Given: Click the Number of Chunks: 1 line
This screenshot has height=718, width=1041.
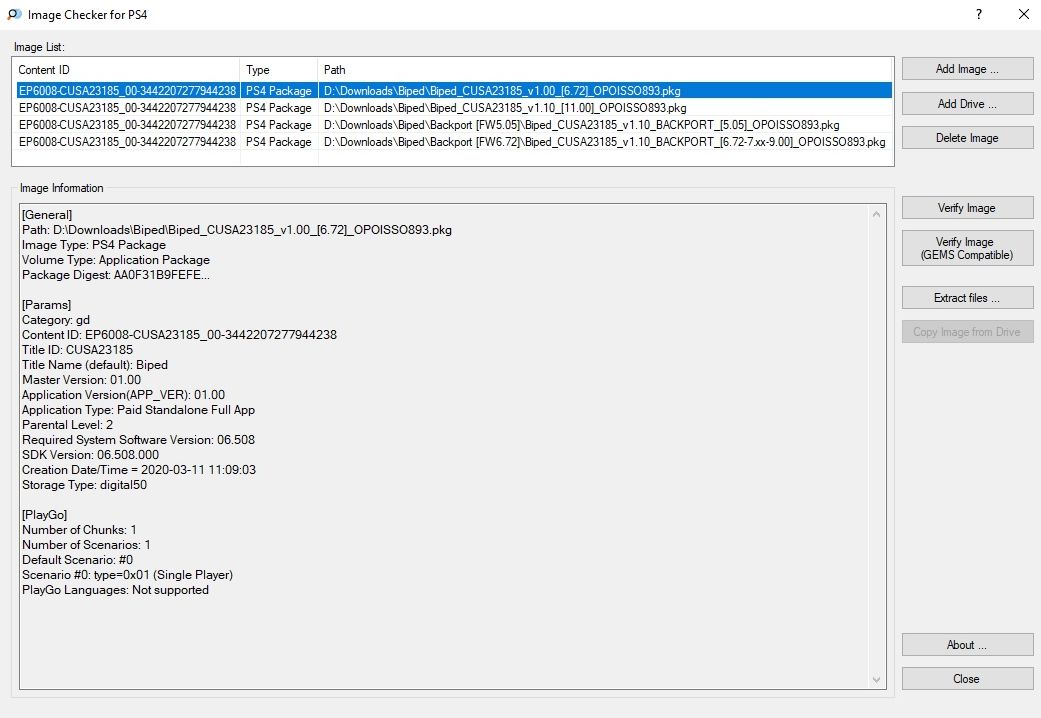Looking at the screenshot, I should click(79, 530).
